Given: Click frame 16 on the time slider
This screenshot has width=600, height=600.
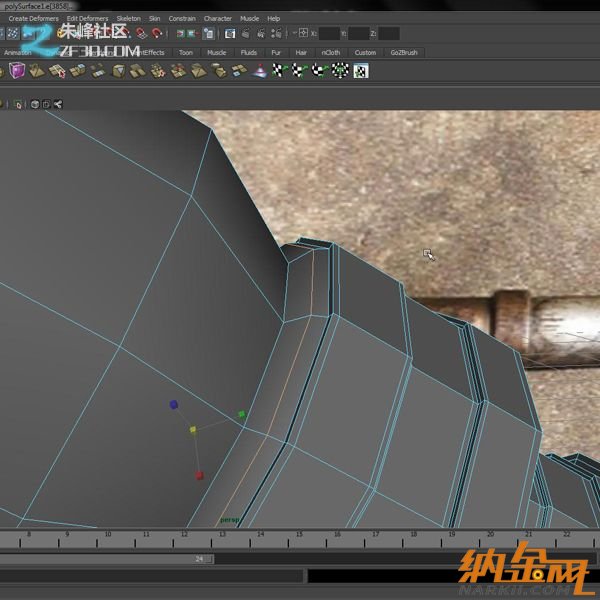Looking at the screenshot, I should pyautogui.click(x=336, y=541).
